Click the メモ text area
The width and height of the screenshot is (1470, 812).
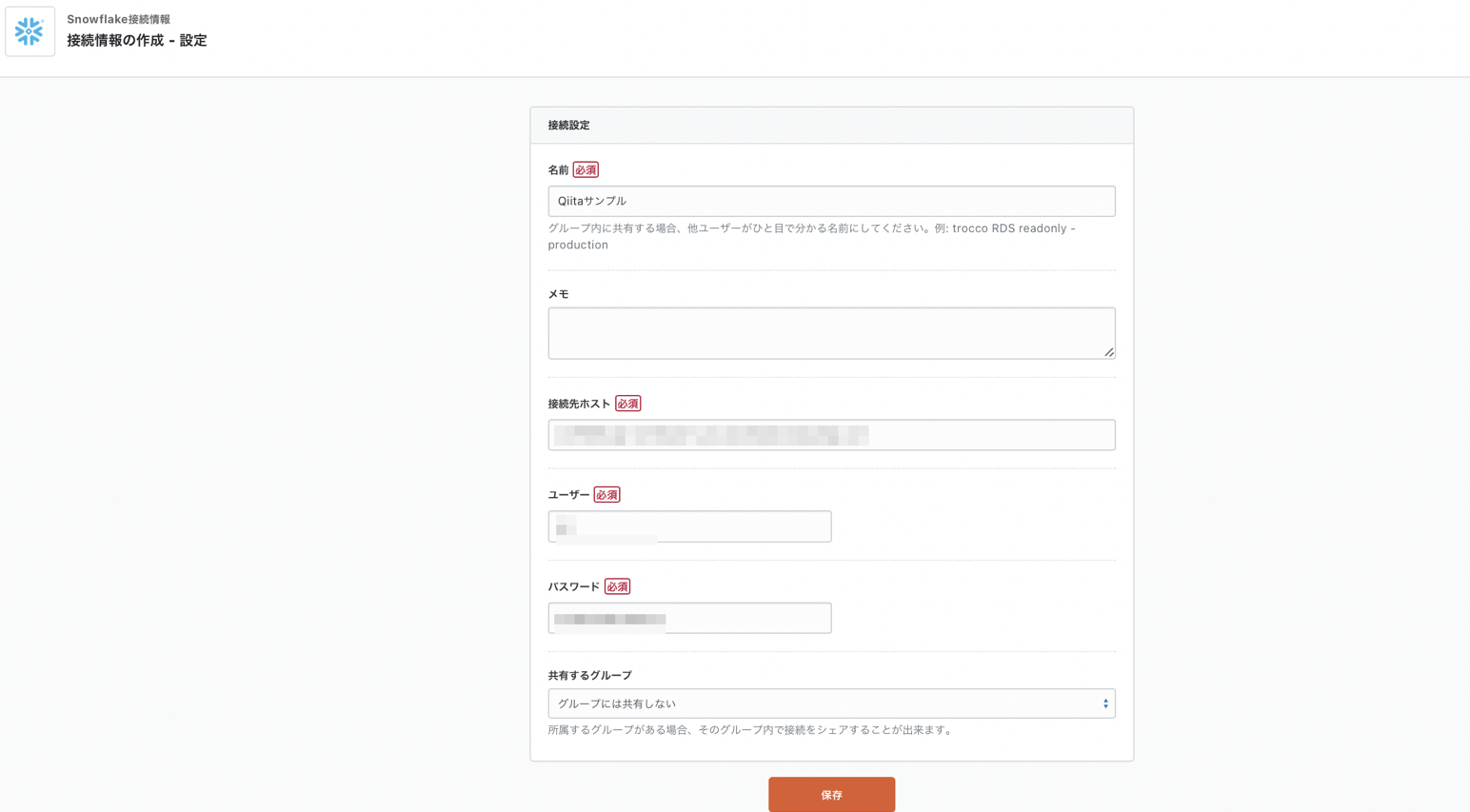pyautogui.click(x=831, y=333)
